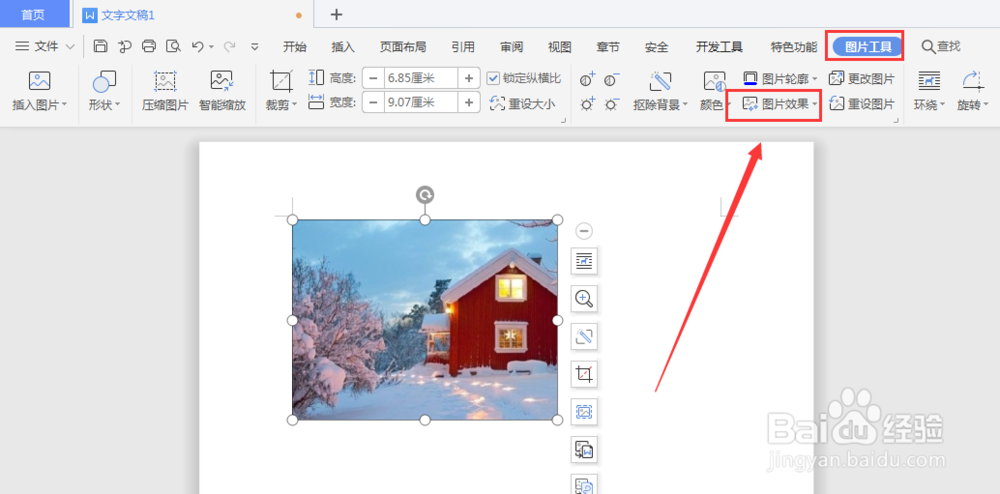
Task: Click the 更改图片 button
Action: coord(862,79)
